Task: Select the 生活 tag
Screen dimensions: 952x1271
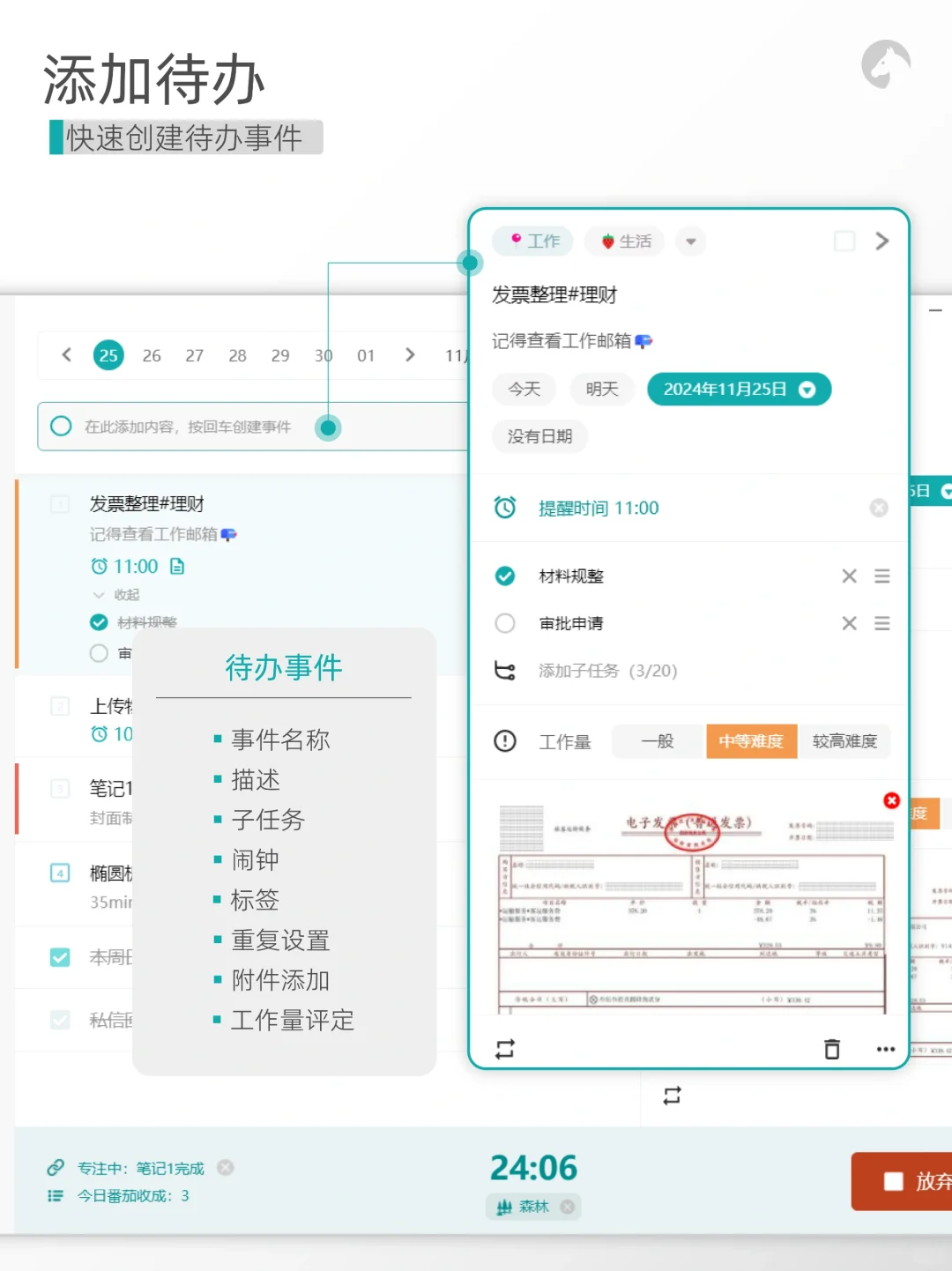Action: [x=624, y=241]
